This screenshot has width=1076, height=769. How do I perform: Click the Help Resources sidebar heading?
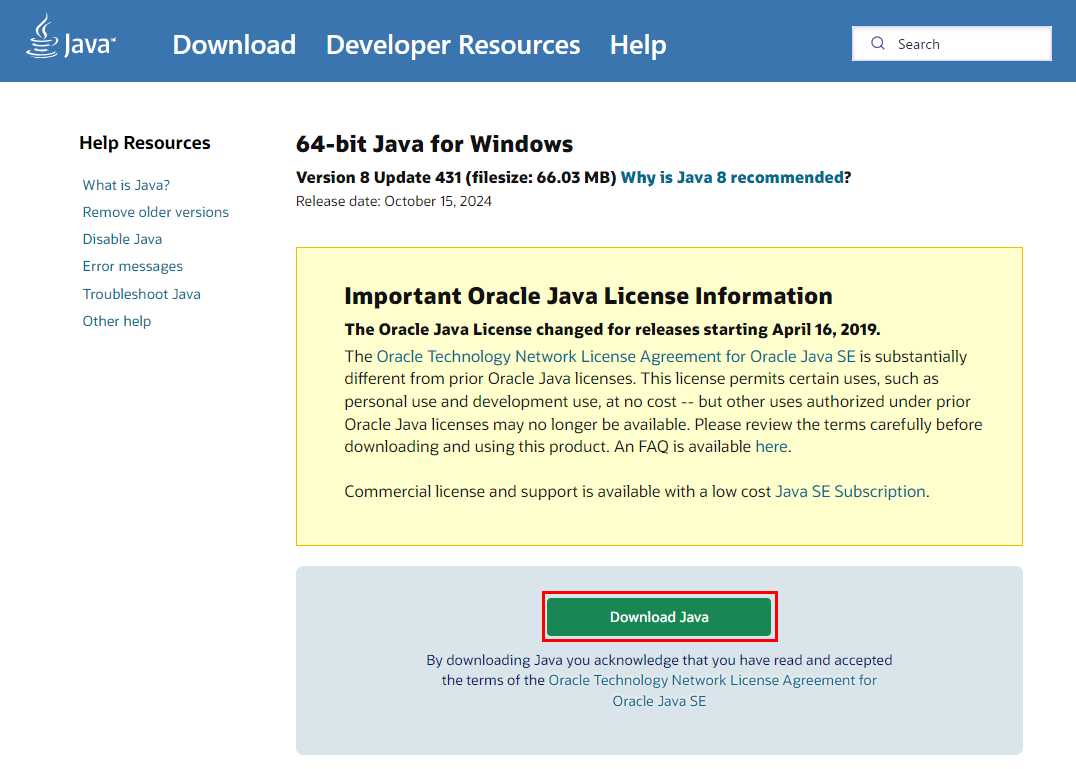[145, 143]
